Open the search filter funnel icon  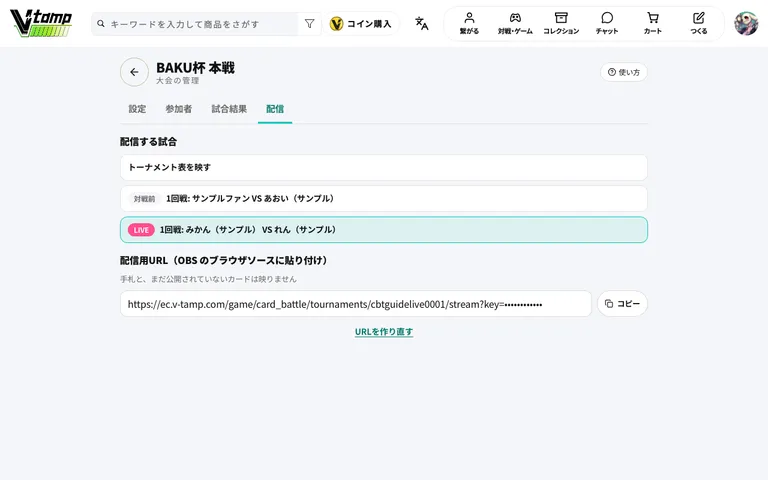[x=309, y=24]
